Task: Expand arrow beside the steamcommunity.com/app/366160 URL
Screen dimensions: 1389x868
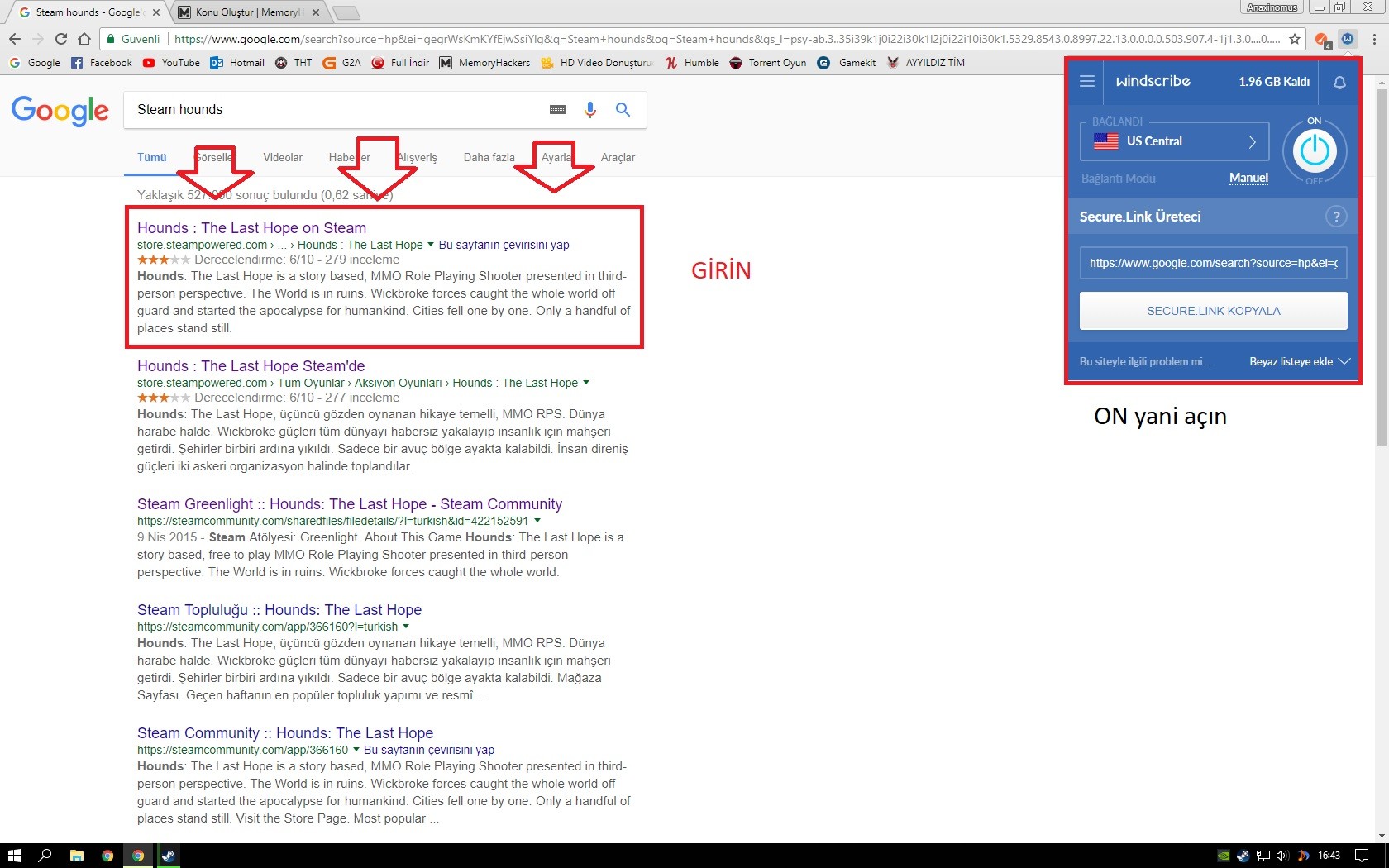Action: point(356,750)
